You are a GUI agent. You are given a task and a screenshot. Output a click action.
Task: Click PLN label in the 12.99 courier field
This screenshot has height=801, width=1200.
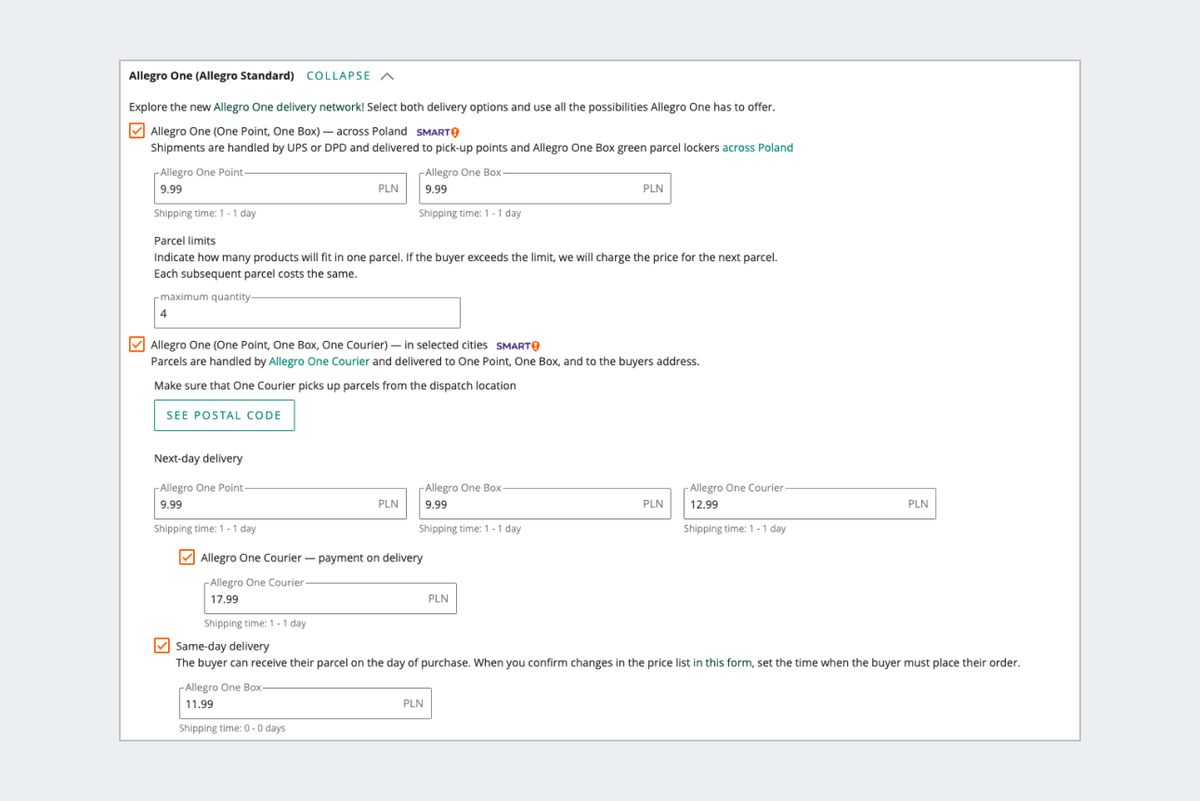[x=918, y=504]
